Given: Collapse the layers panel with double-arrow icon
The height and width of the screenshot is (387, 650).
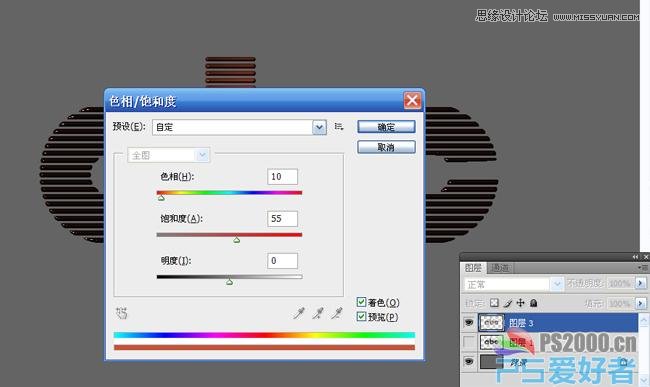Looking at the screenshot, I should point(635,257).
